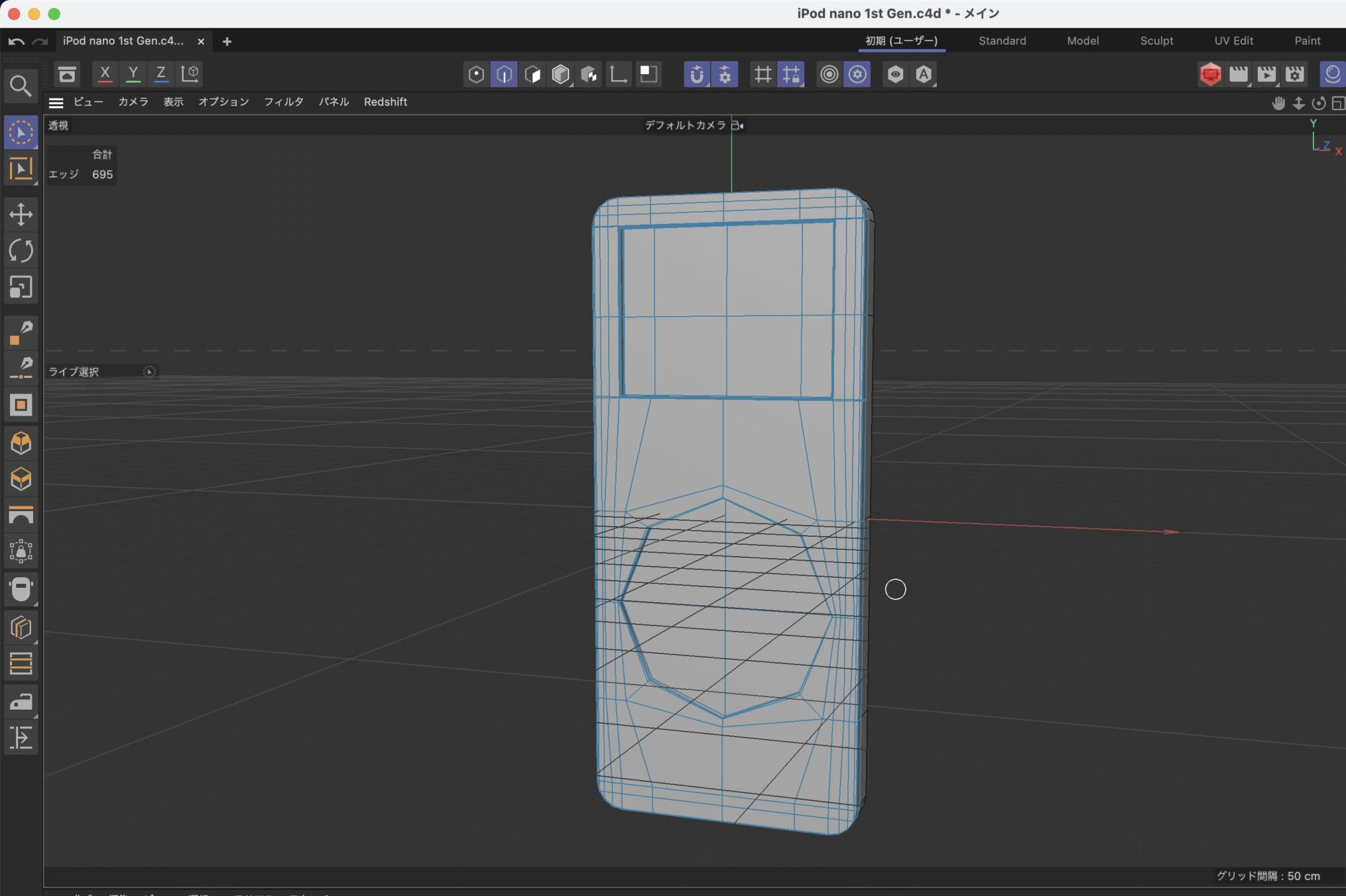Toggle snapping magnet on or off
Image resolution: width=1346 pixels, height=896 pixels.
click(x=697, y=74)
